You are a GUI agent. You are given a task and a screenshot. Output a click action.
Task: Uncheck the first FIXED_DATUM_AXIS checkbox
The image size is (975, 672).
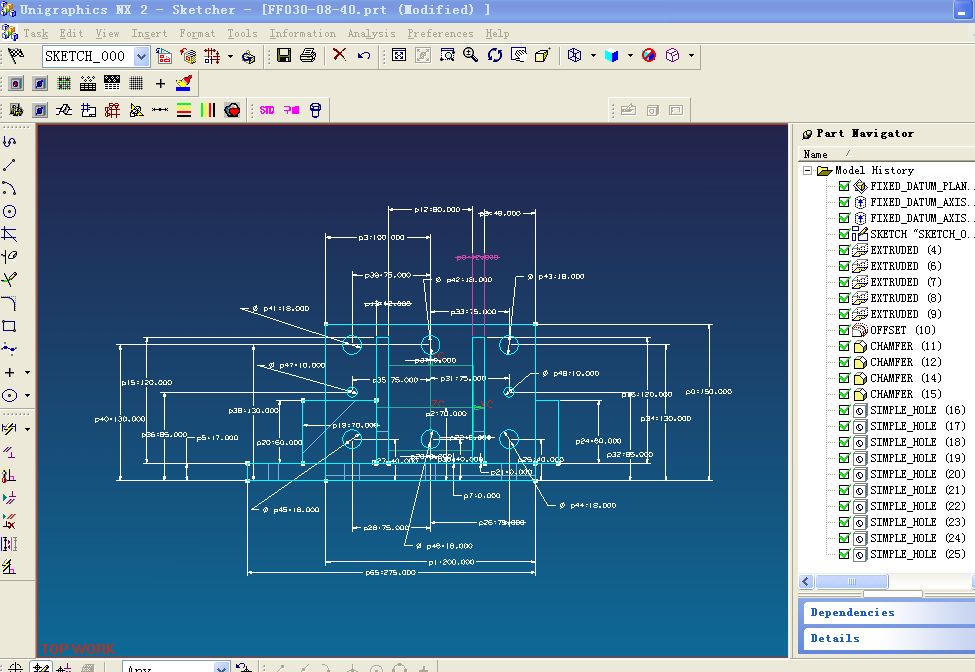(844, 202)
